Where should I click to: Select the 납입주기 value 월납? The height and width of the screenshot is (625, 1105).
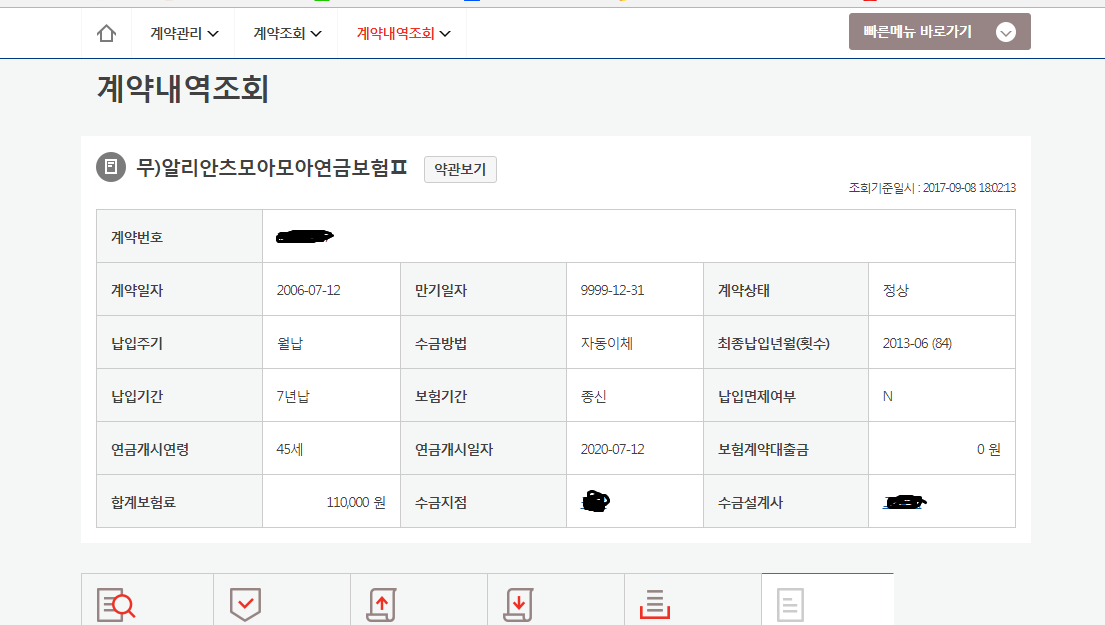[x=290, y=344]
